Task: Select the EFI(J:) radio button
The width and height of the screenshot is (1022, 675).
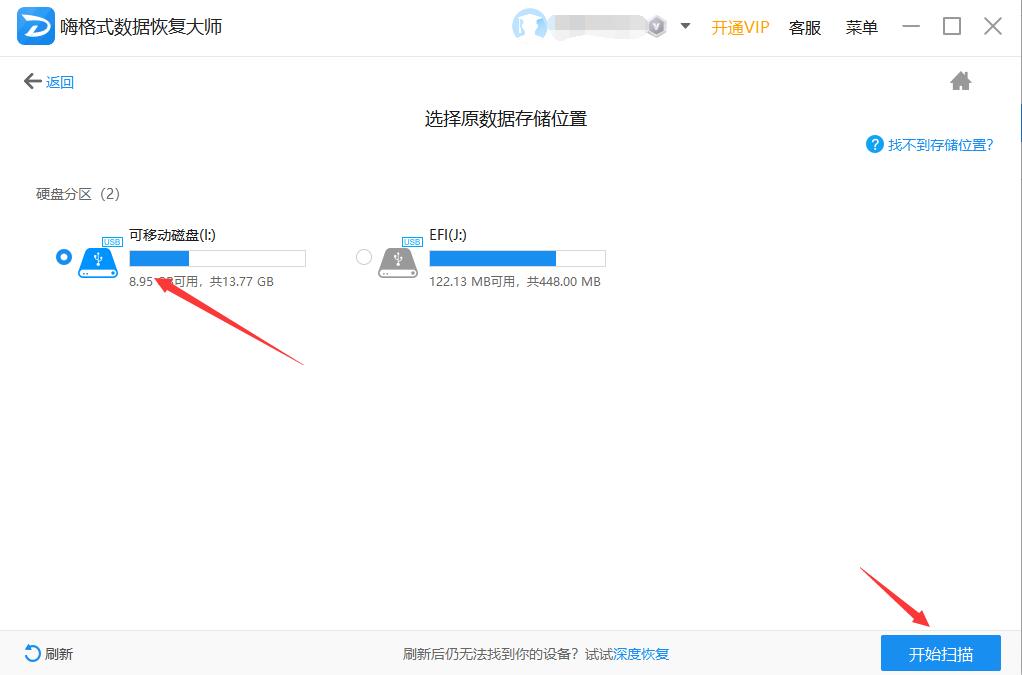Action: point(364,258)
